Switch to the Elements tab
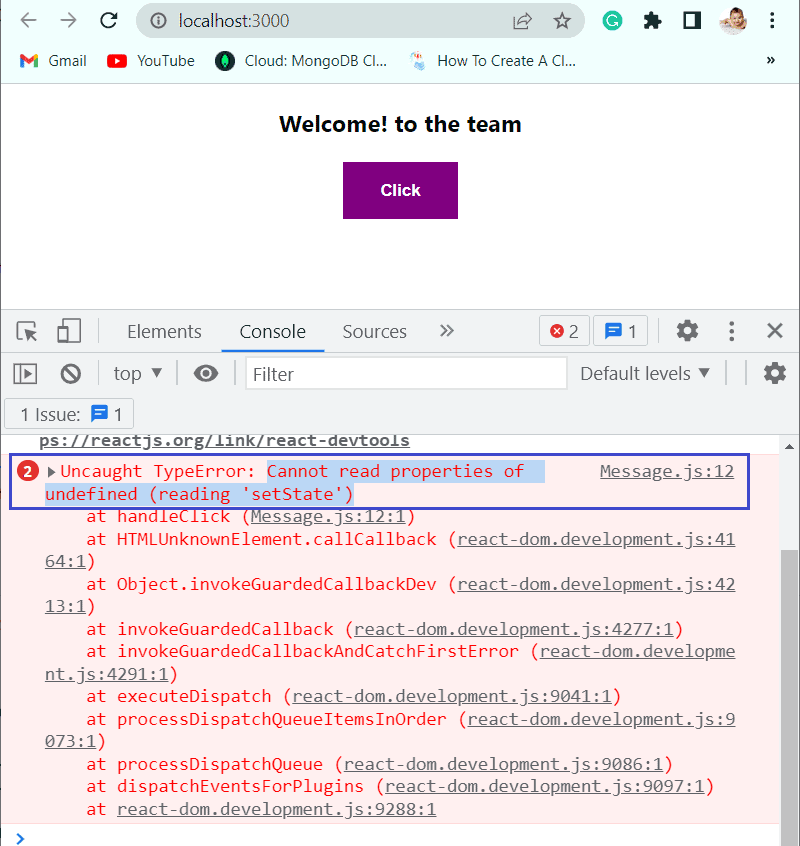The height and width of the screenshot is (846, 800). click(x=164, y=331)
